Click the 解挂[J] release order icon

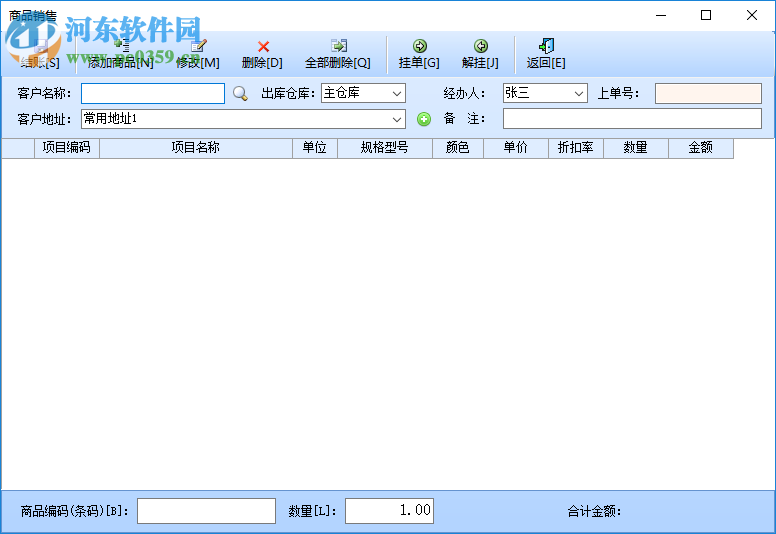click(481, 46)
